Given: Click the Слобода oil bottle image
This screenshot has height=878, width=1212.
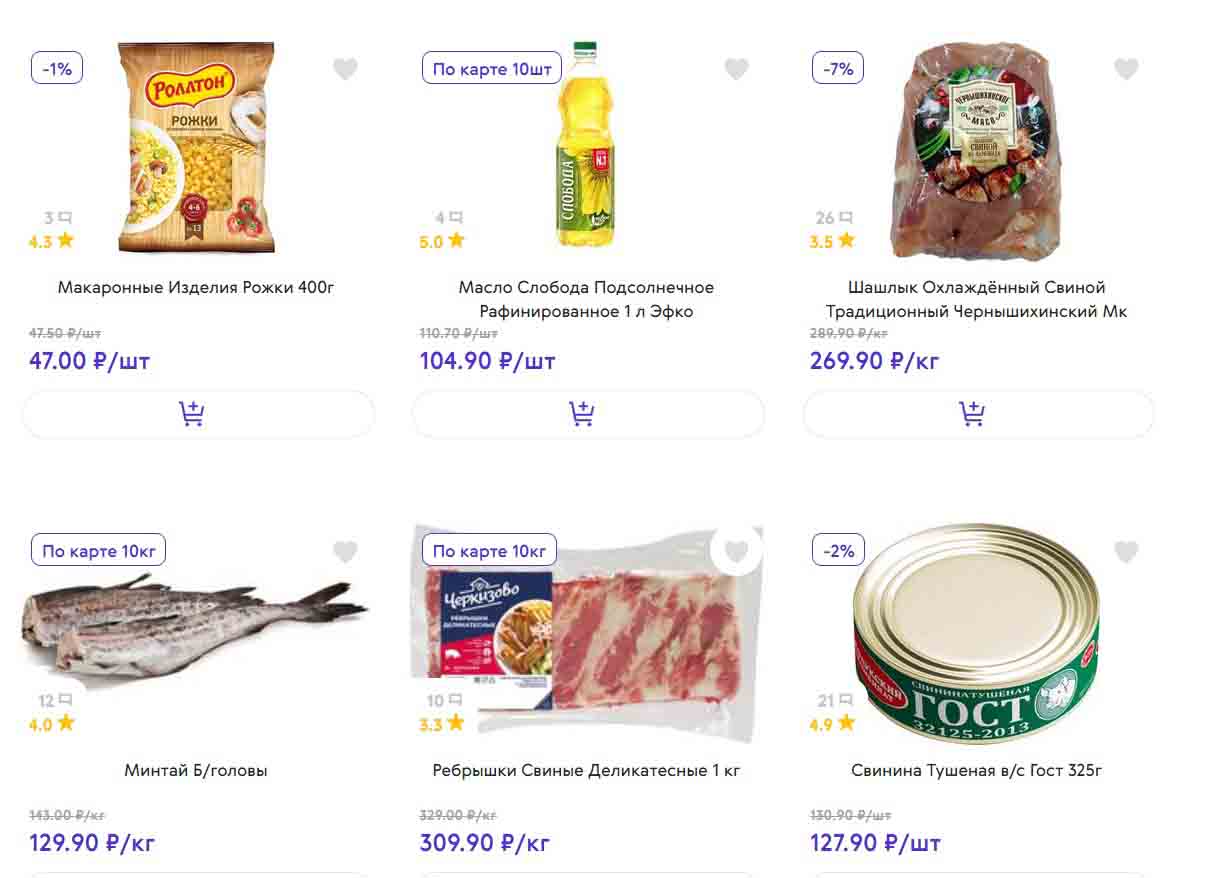Looking at the screenshot, I should click(x=585, y=145).
